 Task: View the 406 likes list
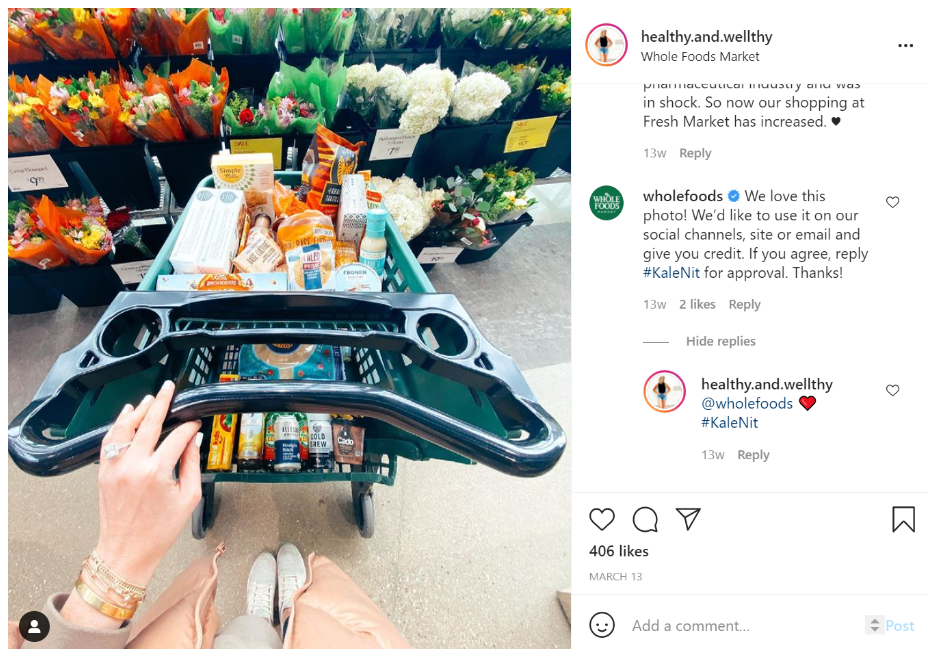(x=619, y=551)
